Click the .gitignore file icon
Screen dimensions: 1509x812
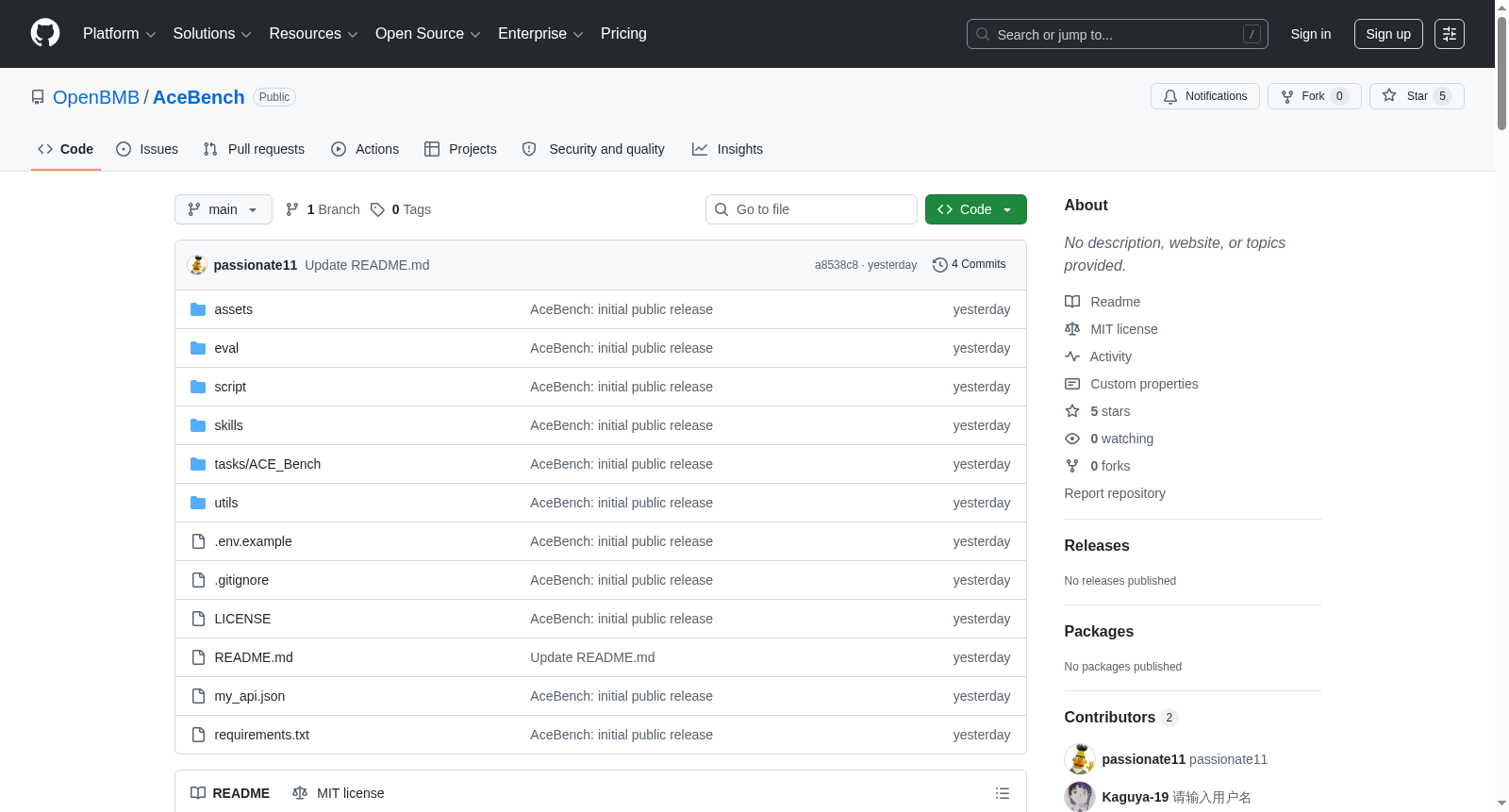click(198, 580)
